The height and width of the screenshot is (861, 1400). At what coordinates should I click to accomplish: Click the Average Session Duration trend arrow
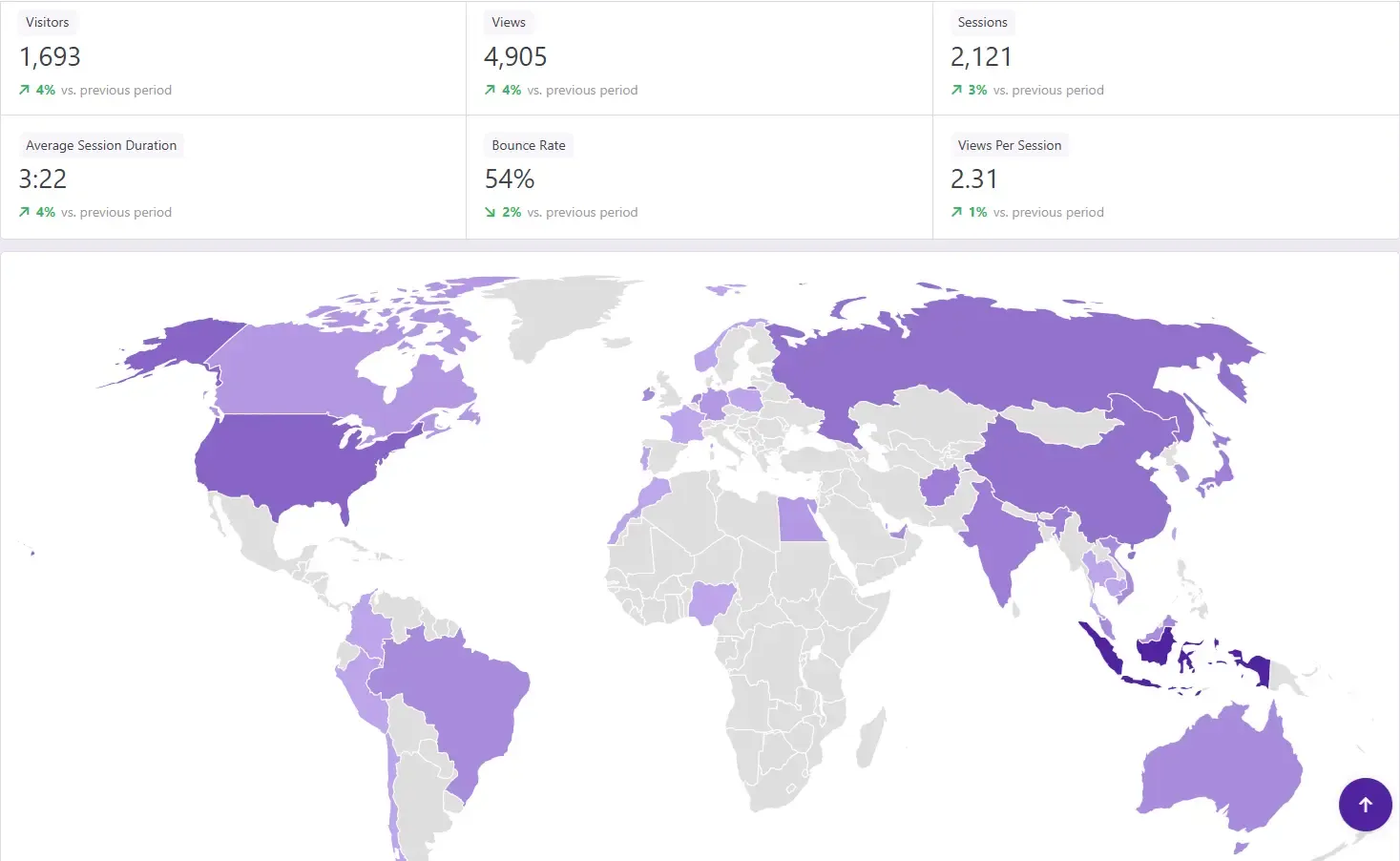[24, 212]
